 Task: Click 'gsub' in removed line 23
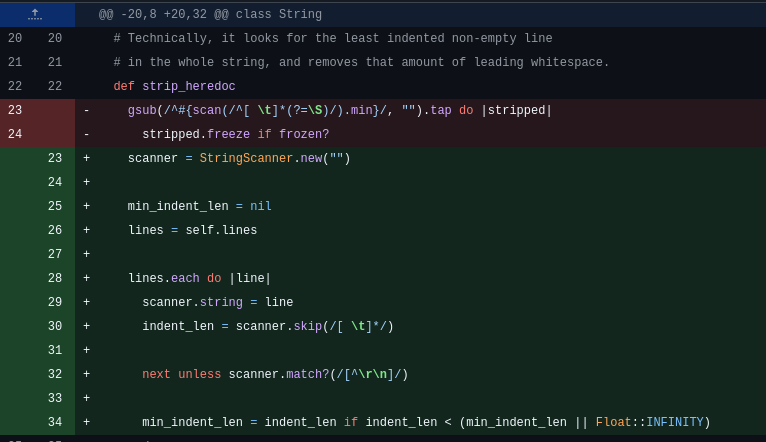click(x=142, y=110)
